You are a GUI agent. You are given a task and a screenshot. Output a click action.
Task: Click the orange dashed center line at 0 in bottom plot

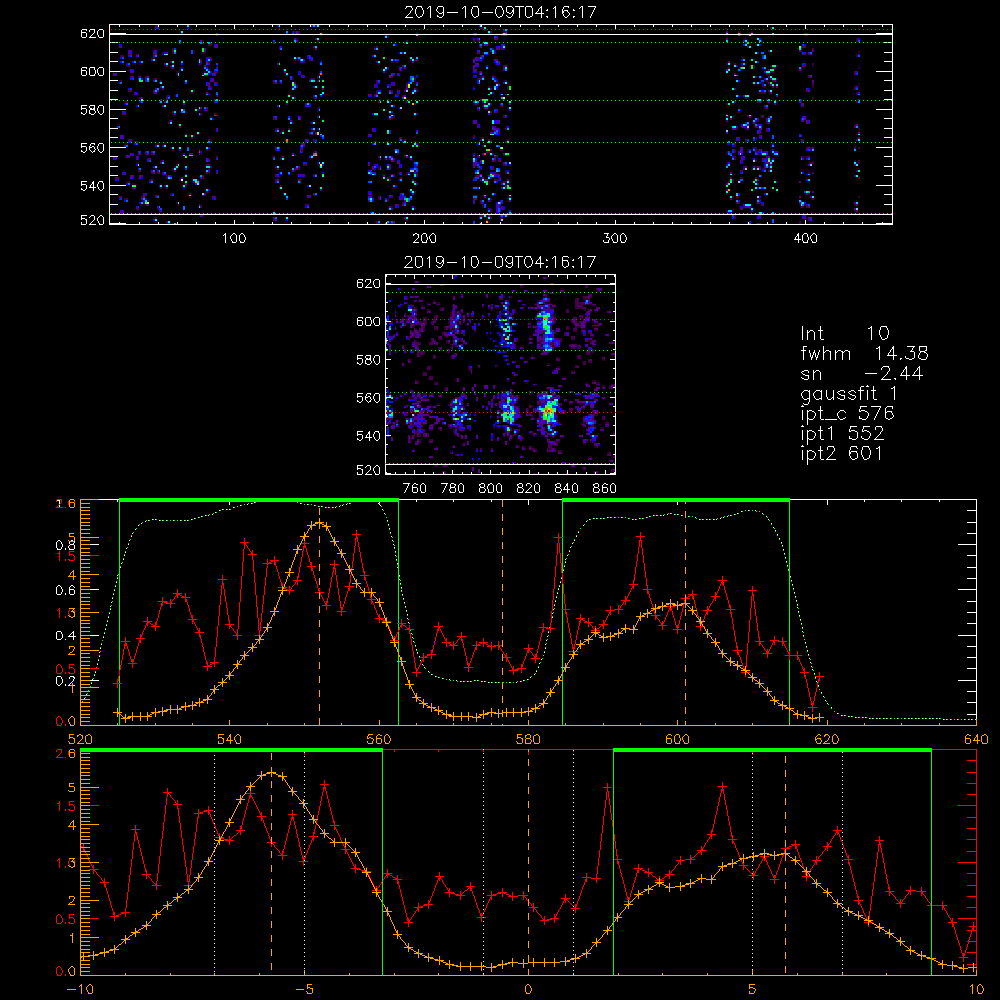528,862
